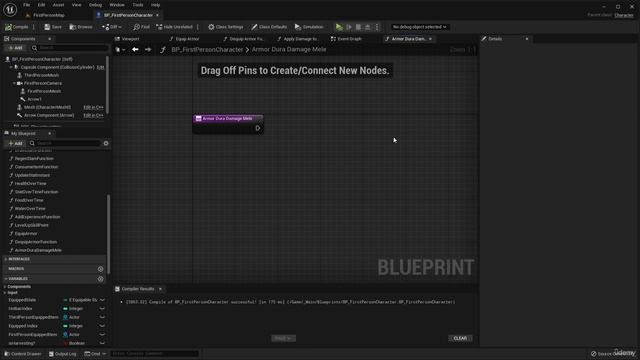This screenshot has height=360, width=640.
Task: Collapse the Capsule Component tree item
Action: click(x=11, y=67)
